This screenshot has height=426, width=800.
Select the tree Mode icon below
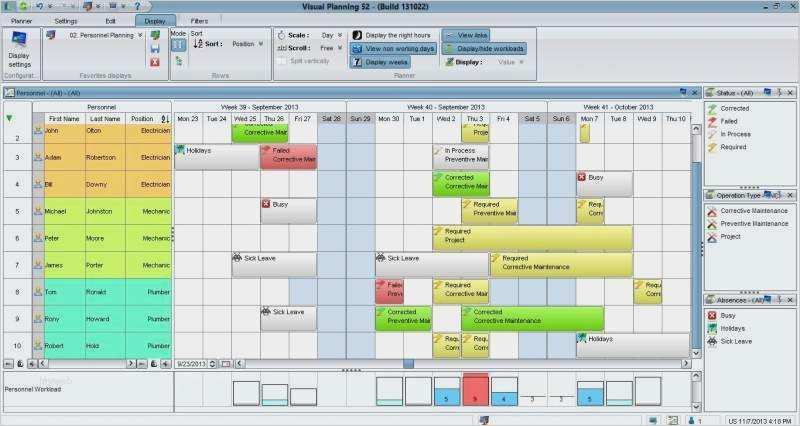pyautogui.click(x=179, y=61)
